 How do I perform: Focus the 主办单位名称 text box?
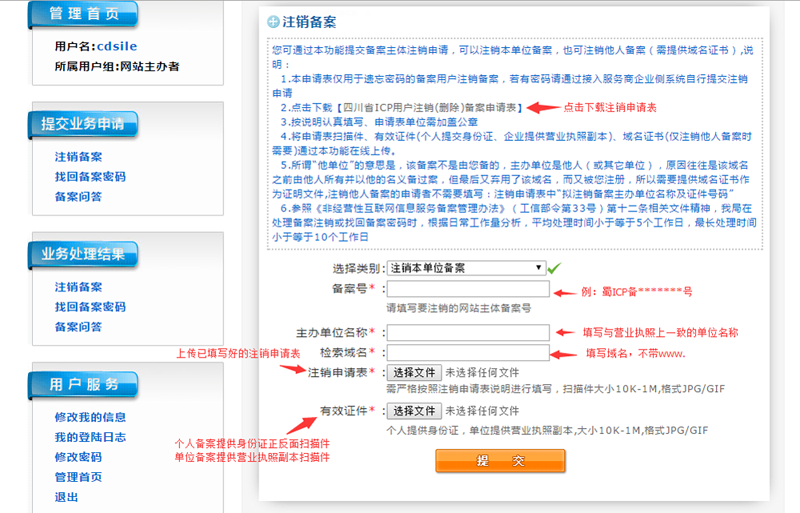[468, 332]
